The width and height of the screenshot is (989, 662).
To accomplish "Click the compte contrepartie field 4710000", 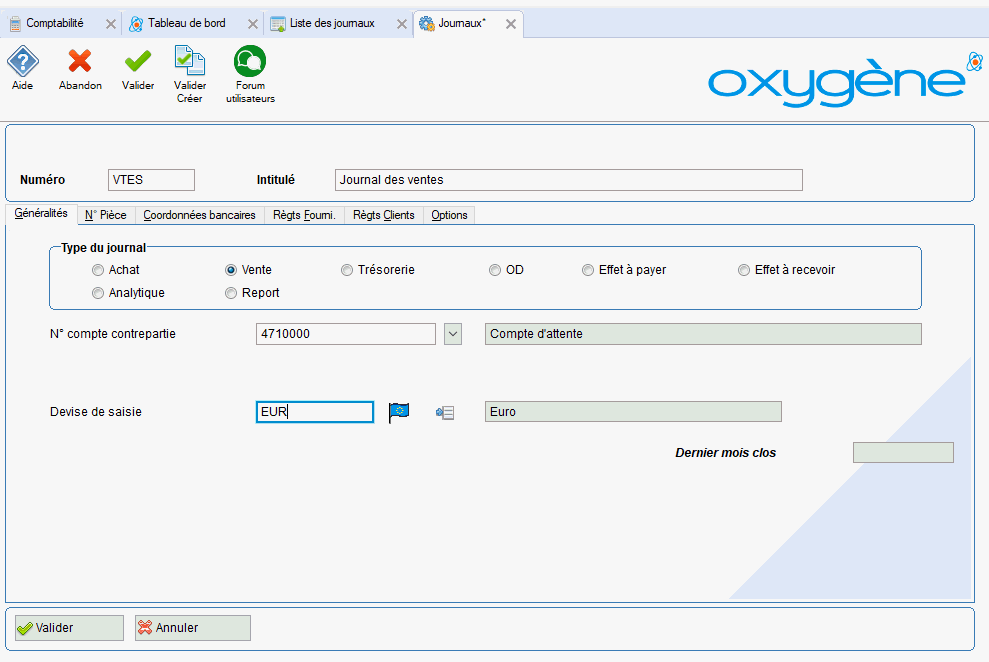I will [x=346, y=334].
